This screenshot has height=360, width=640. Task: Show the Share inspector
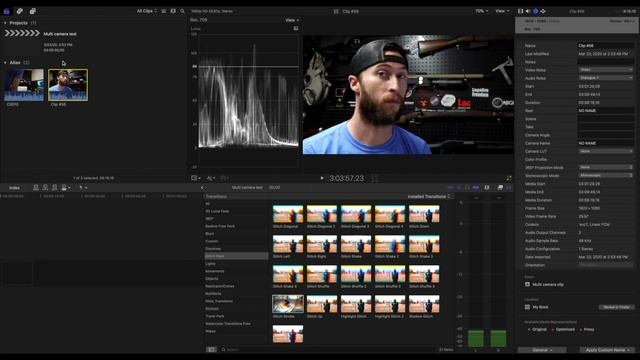coord(543,11)
